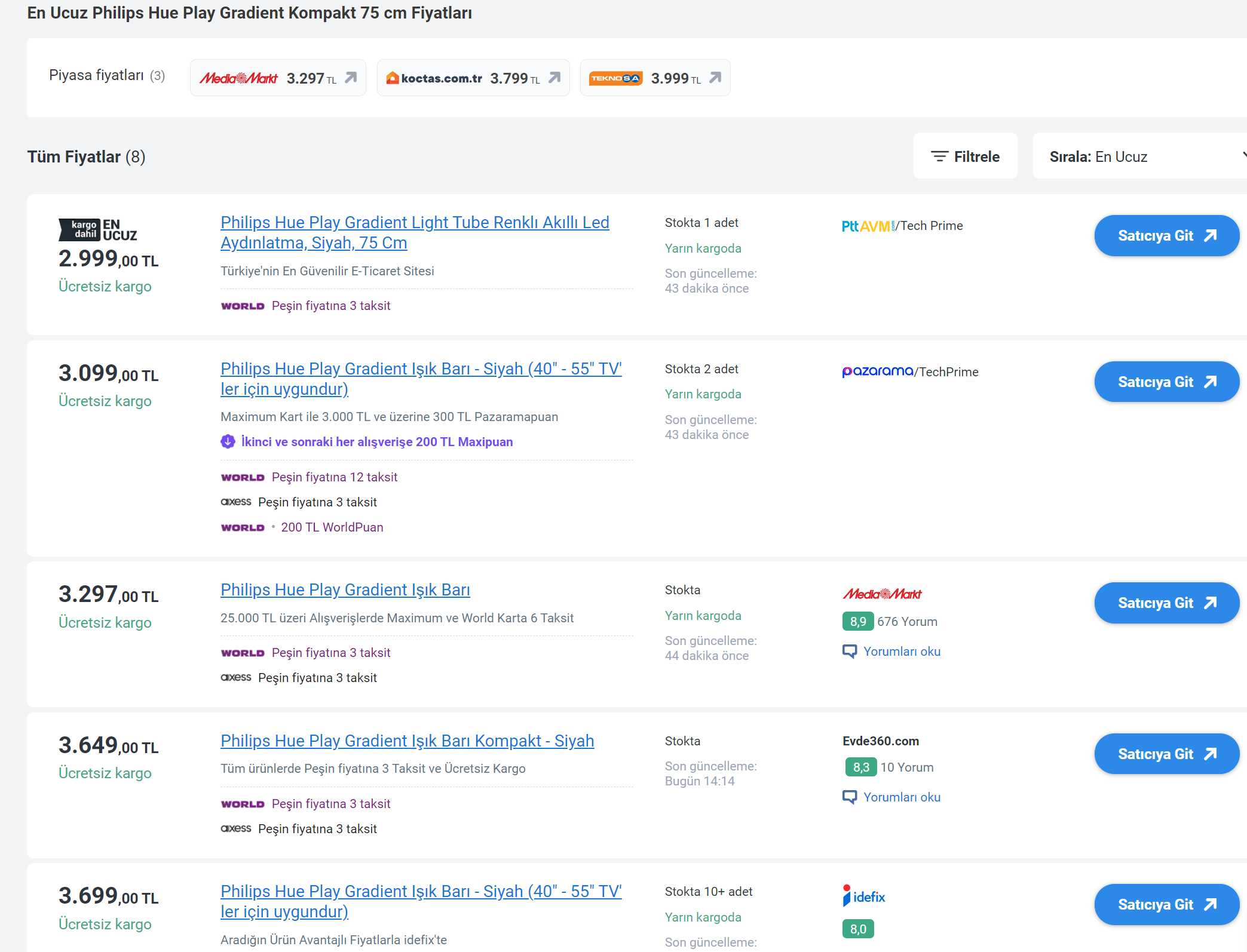The height and width of the screenshot is (952, 1247).
Task: Click Axess logo in the Pazarama offer
Action: [x=236, y=502]
